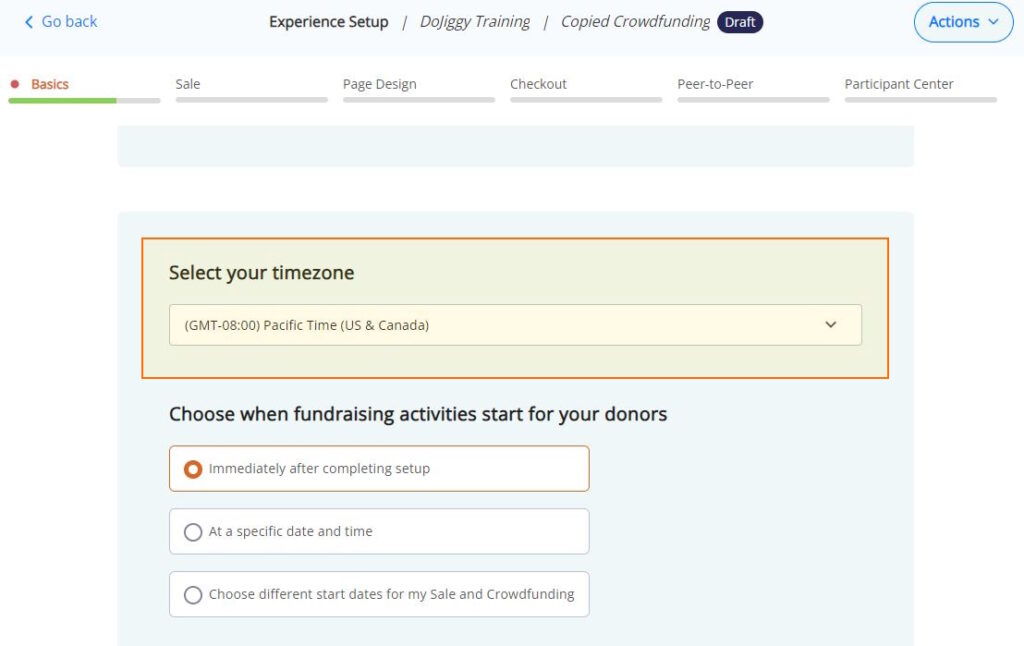Click the Go back link
Image resolution: width=1024 pixels, height=646 pixels.
(69, 22)
